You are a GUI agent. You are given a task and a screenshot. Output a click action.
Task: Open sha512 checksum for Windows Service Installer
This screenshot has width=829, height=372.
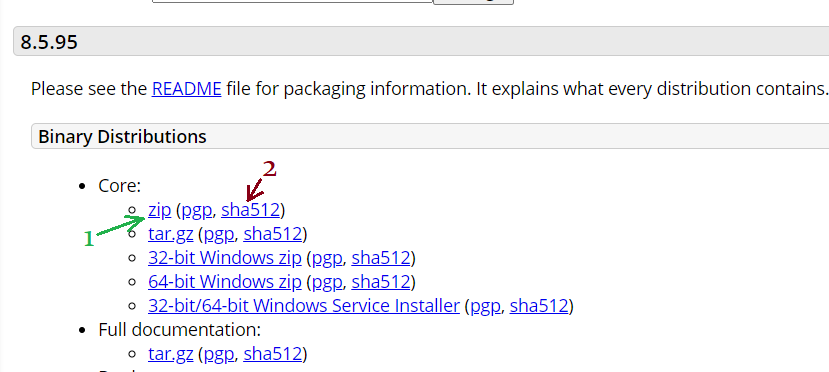[539, 306]
